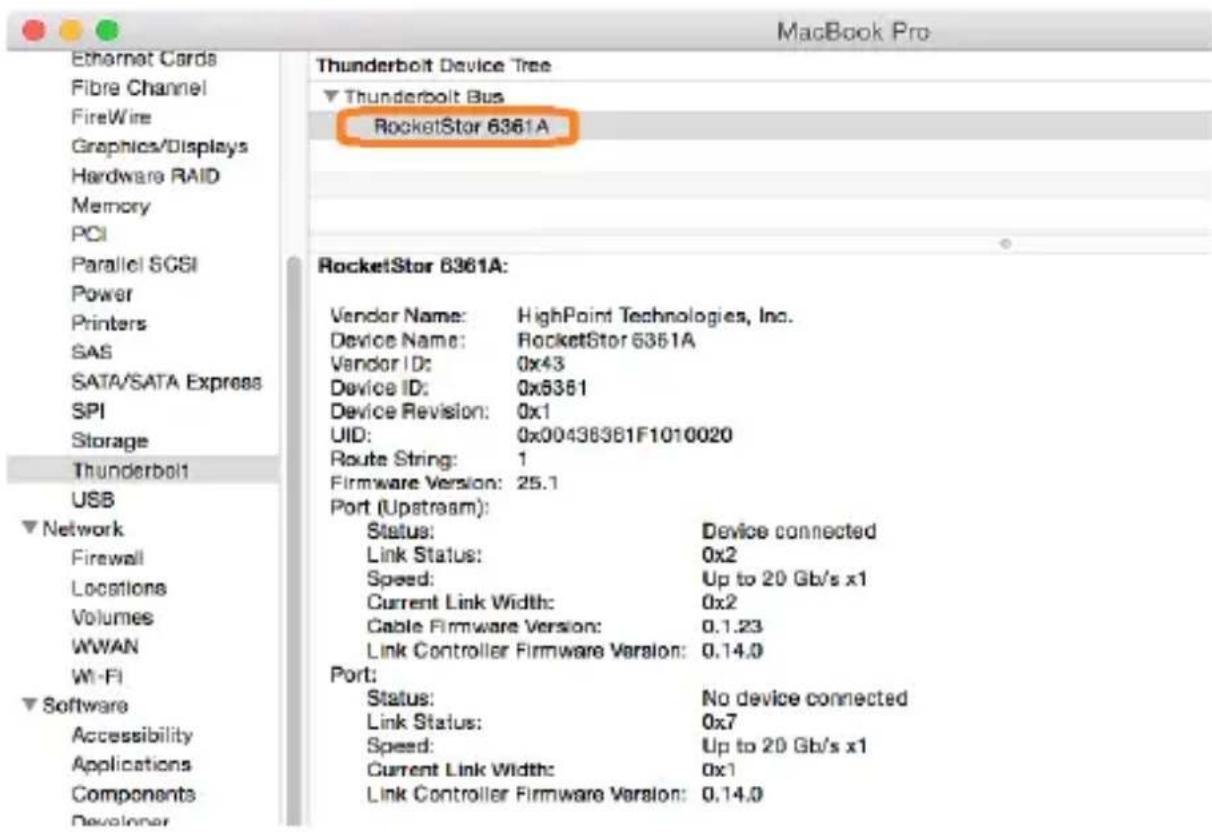Click the Thunderbolt Device Tree column header
This screenshot has height=832, width=1212.
(x=434, y=65)
